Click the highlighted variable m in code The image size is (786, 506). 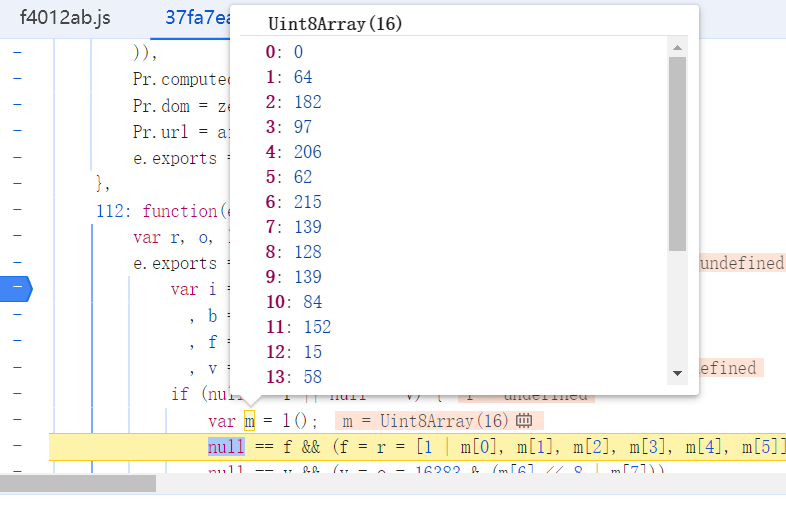click(x=250, y=420)
